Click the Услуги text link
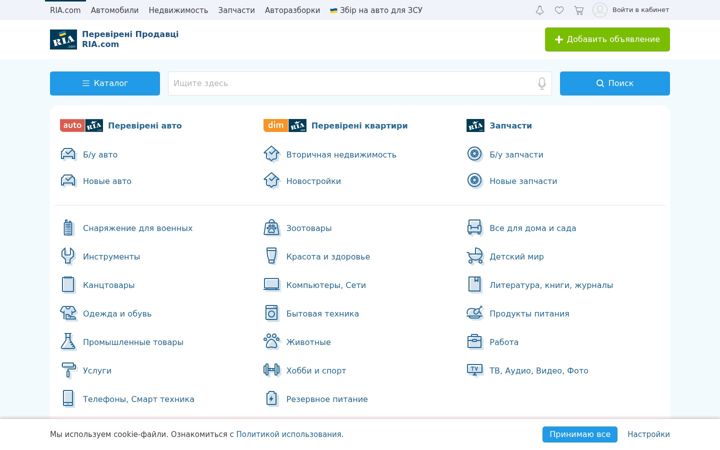Viewport: 720px width, 450px height. pyautogui.click(x=97, y=371)
